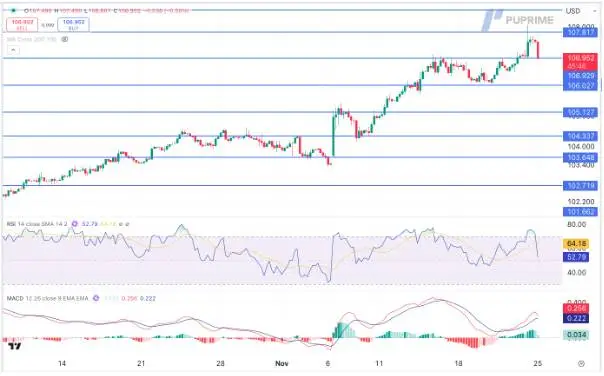Click the red SELL price button
The image size is (604, 376).
pyautogui.click(x=22, y=25)
